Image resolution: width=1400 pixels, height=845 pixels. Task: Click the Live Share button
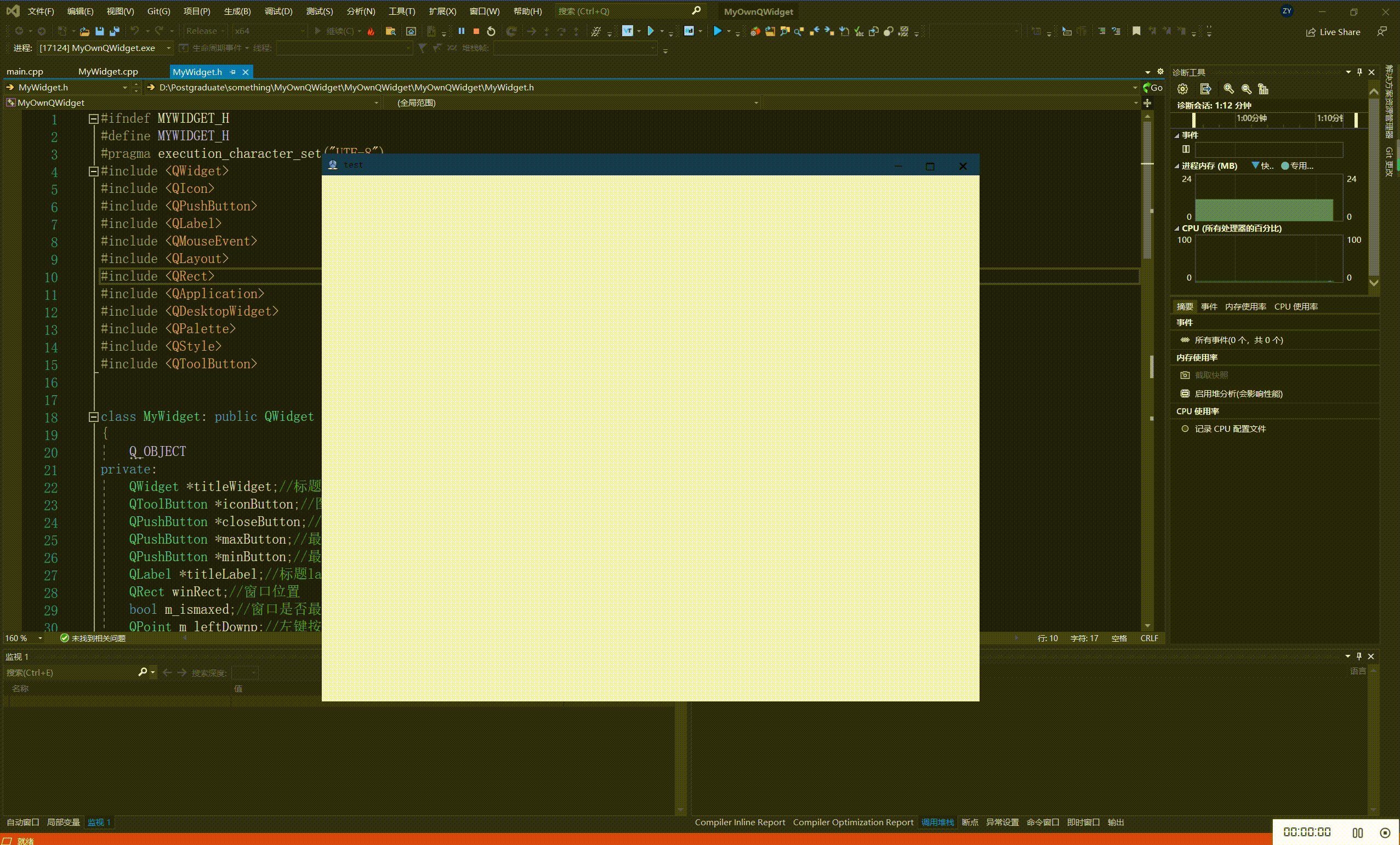1333,32
